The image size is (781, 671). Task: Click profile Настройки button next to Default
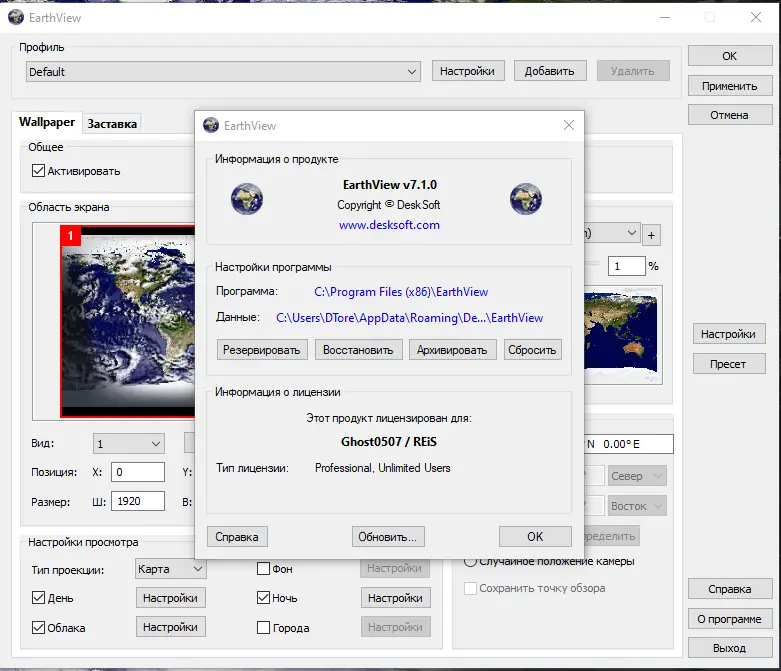click(x=468, y=71)
